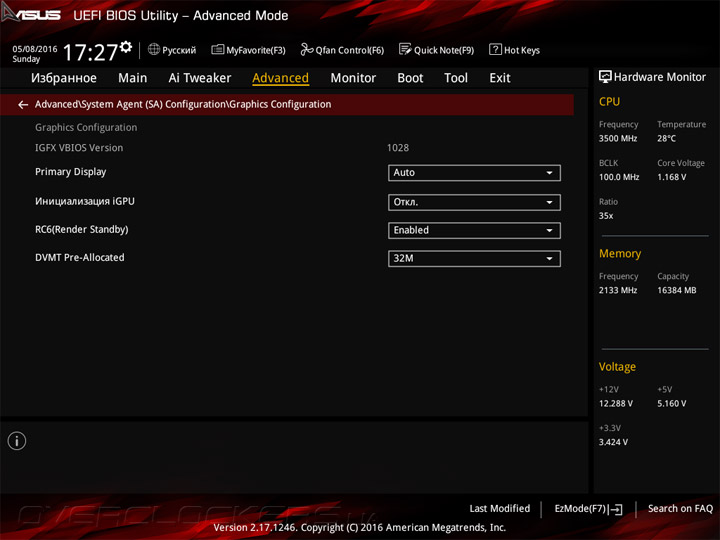Open time settings gear icon
Screen dimensions: 720x540
pyautogui.click(x=126, y=46)
